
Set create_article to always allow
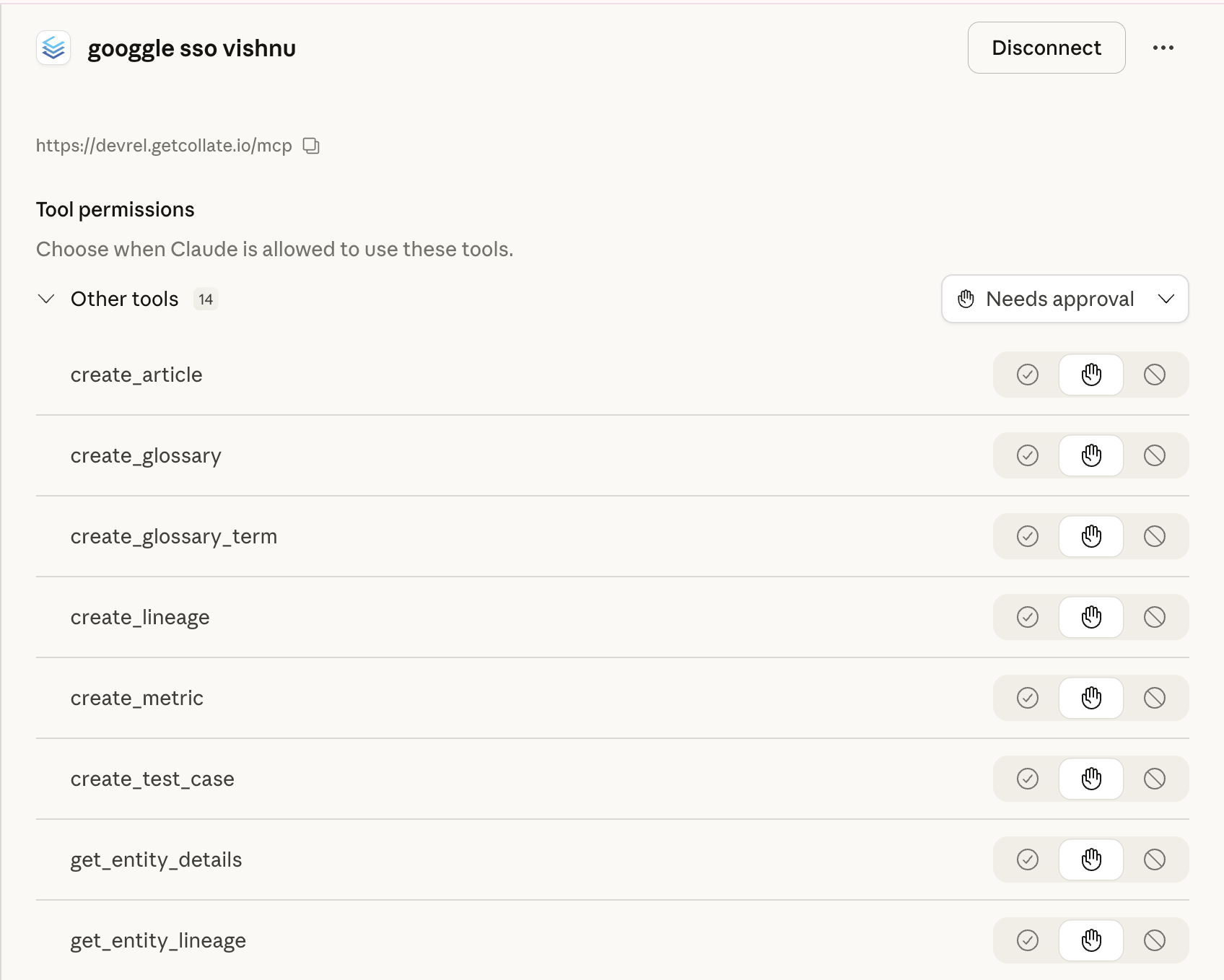[1028, 375]
